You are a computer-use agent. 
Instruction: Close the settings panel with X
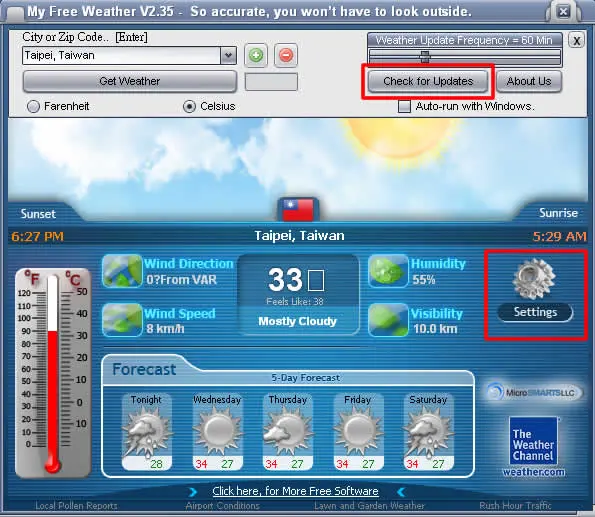click(x=576, y=40)
